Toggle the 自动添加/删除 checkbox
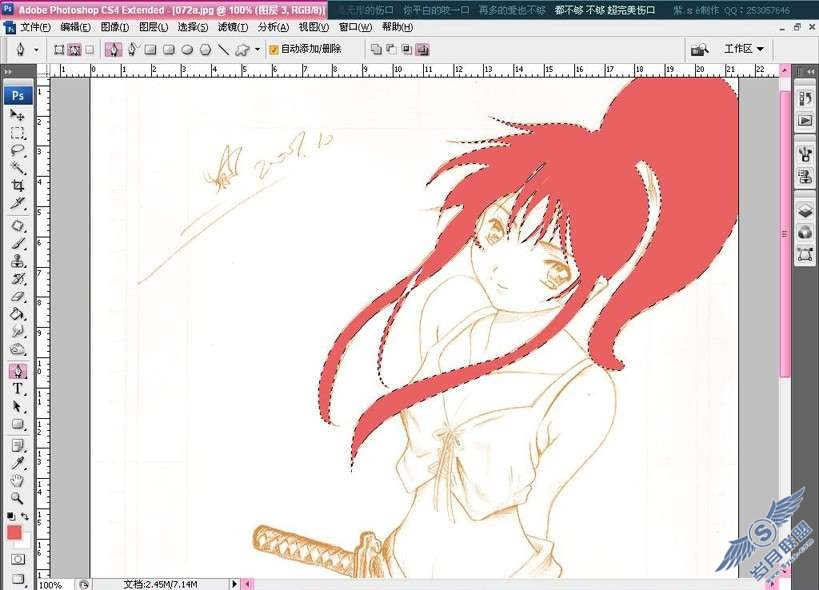 pos(274,50)
